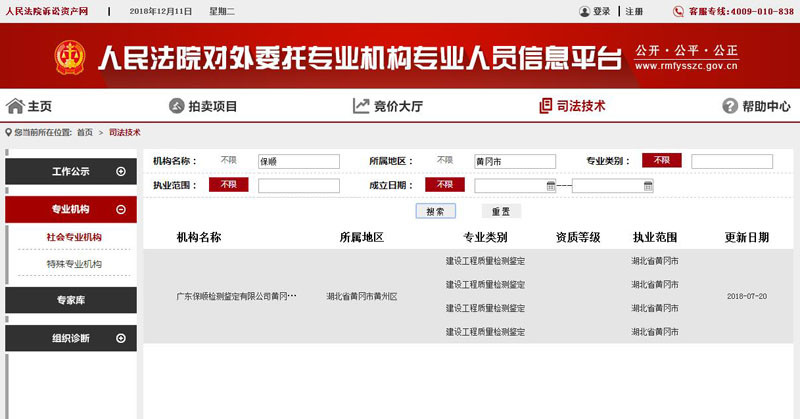This screenshot has height=419, width=800.
Task: Toggle the 不限 option for 专业类别
Action: 661,160
